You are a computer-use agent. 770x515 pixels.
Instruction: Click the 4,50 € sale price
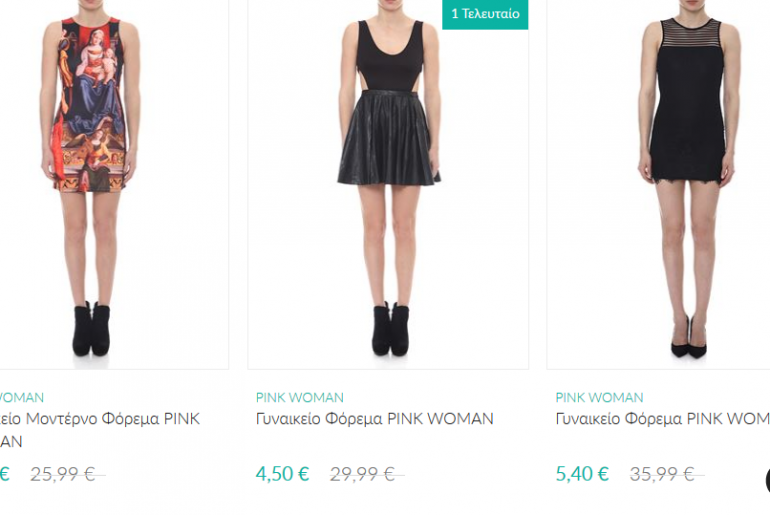tap(282, 474)
